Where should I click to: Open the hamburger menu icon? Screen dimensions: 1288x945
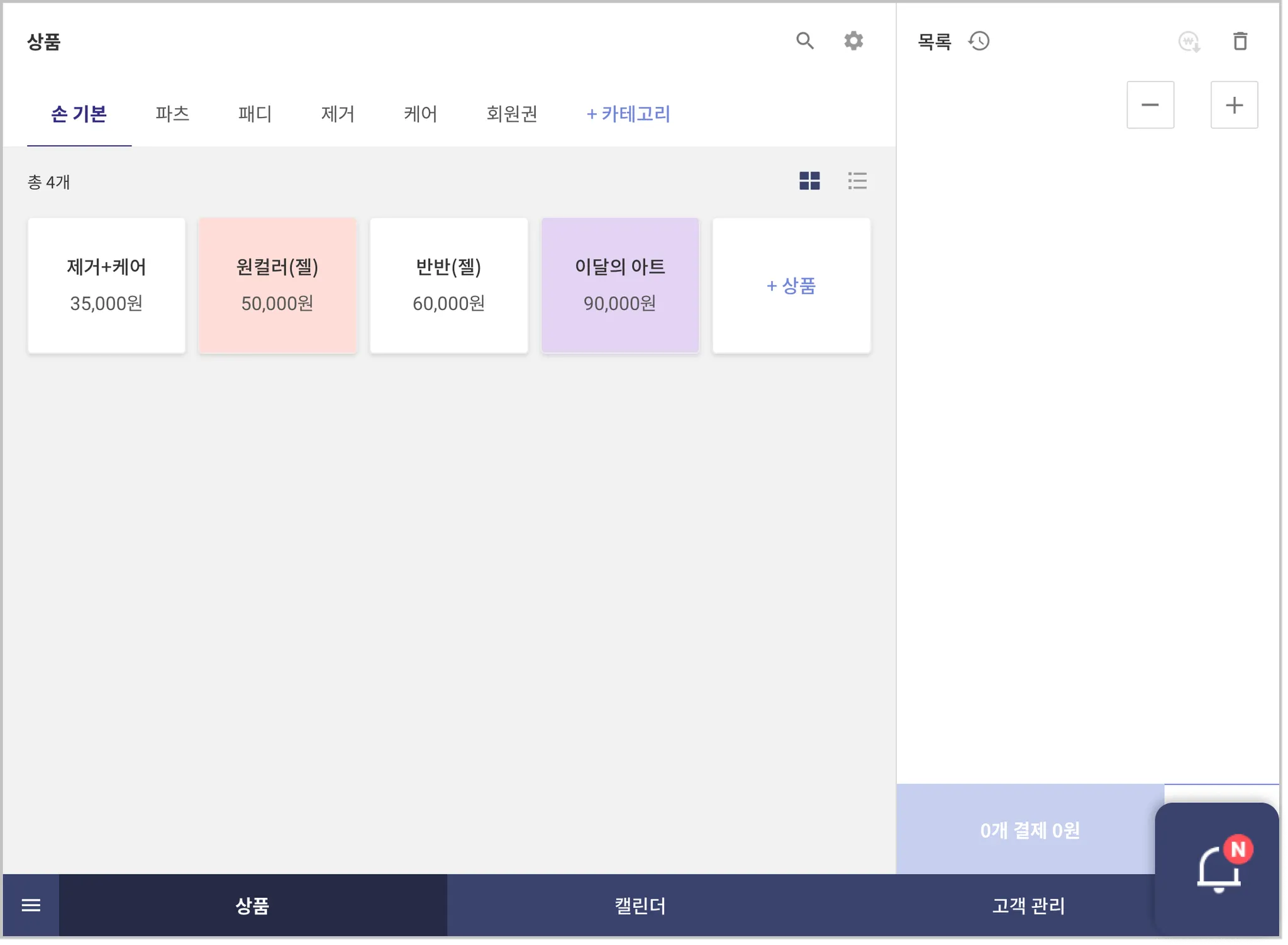click(31, 905)
